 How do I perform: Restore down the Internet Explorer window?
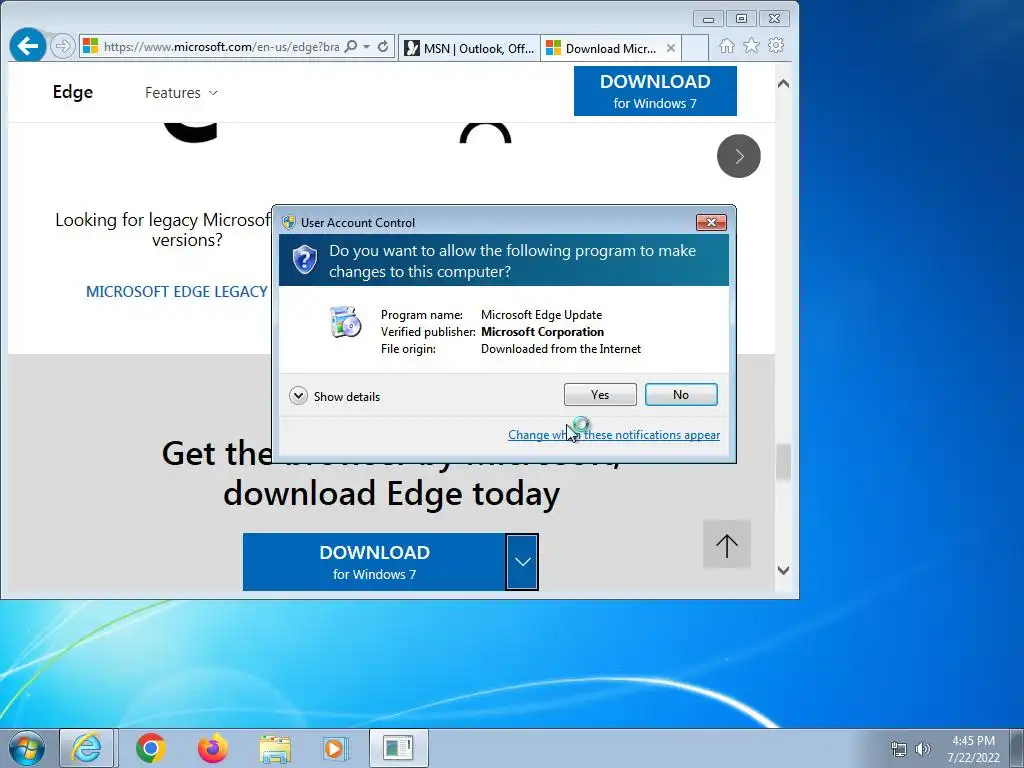click(741, 19)
